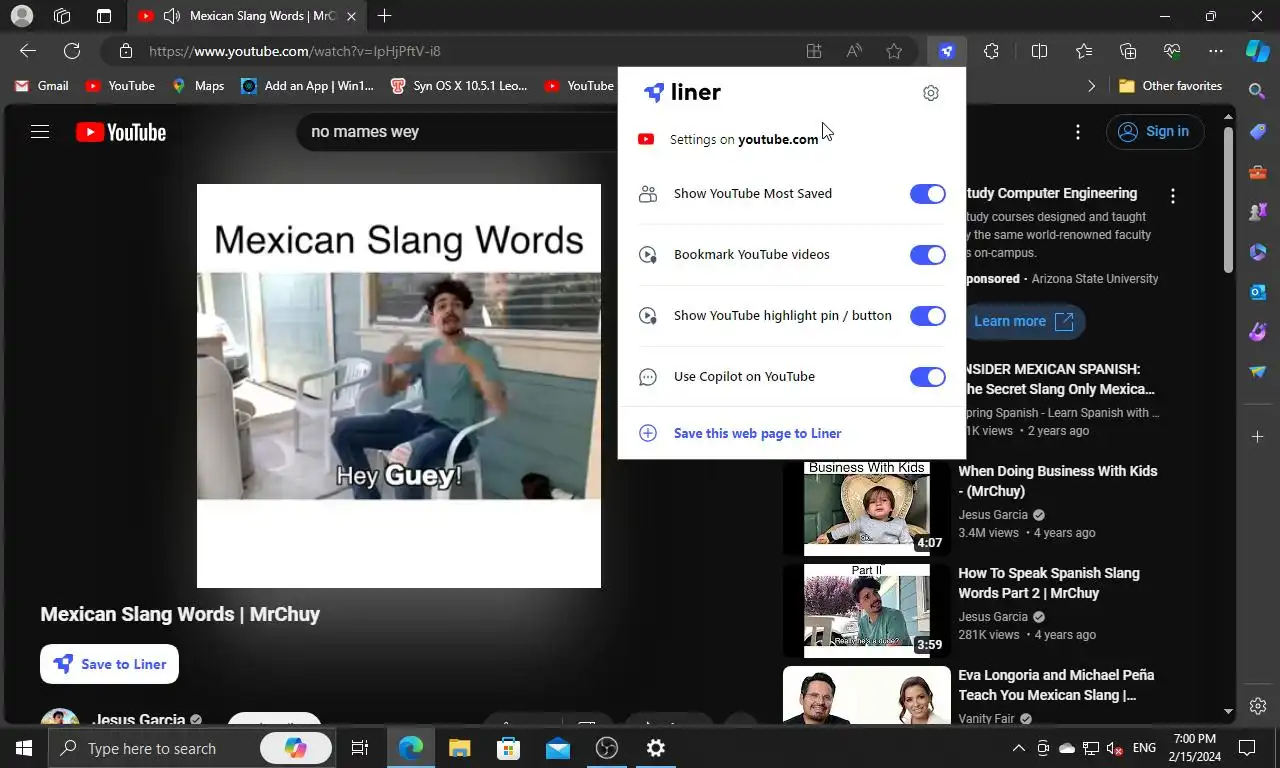This screenshot has width=1280, height=768.
Task: Go back to previous page
Action: (28, 51)
